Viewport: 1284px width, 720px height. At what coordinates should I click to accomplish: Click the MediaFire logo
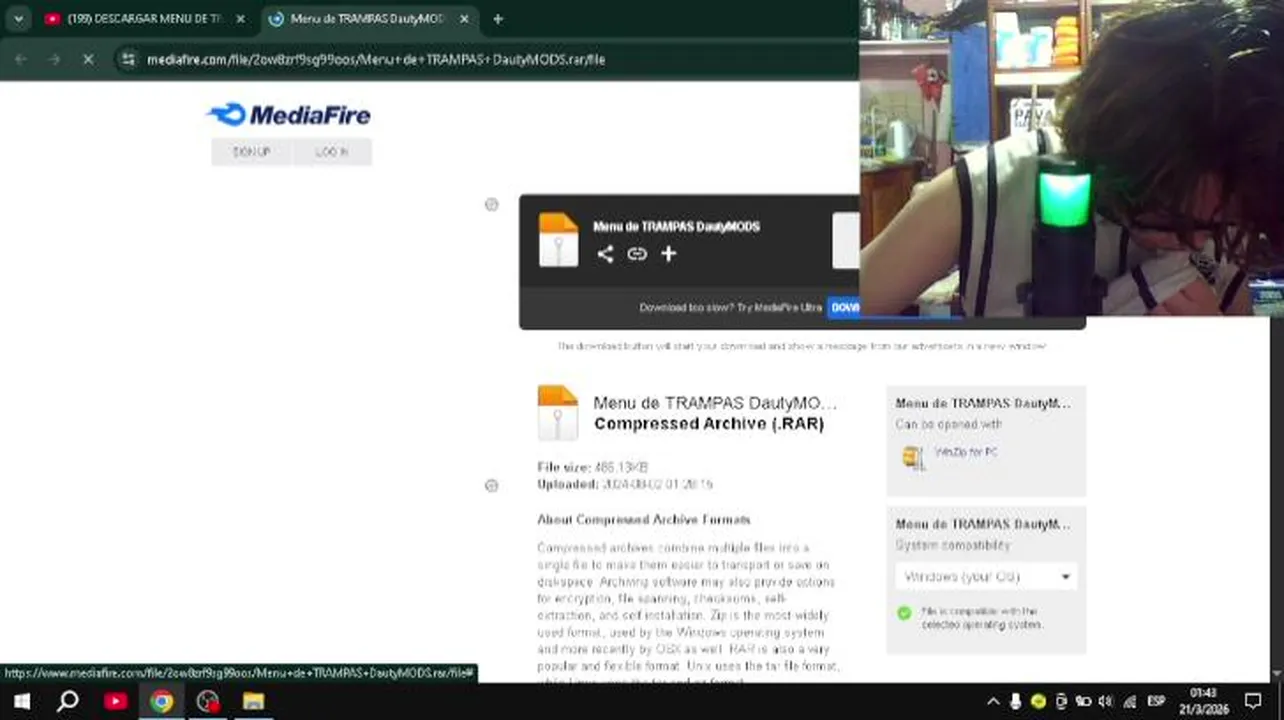point(289,114)
